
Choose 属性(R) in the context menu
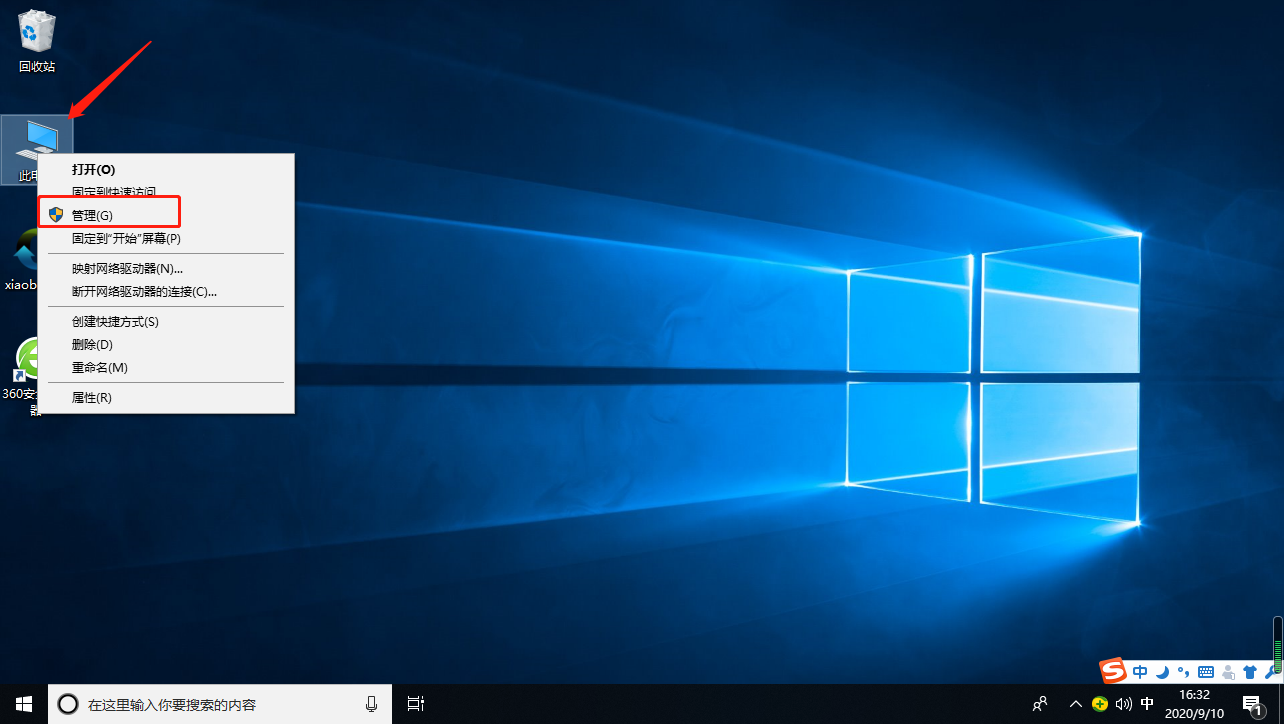[x=166, y=397]
